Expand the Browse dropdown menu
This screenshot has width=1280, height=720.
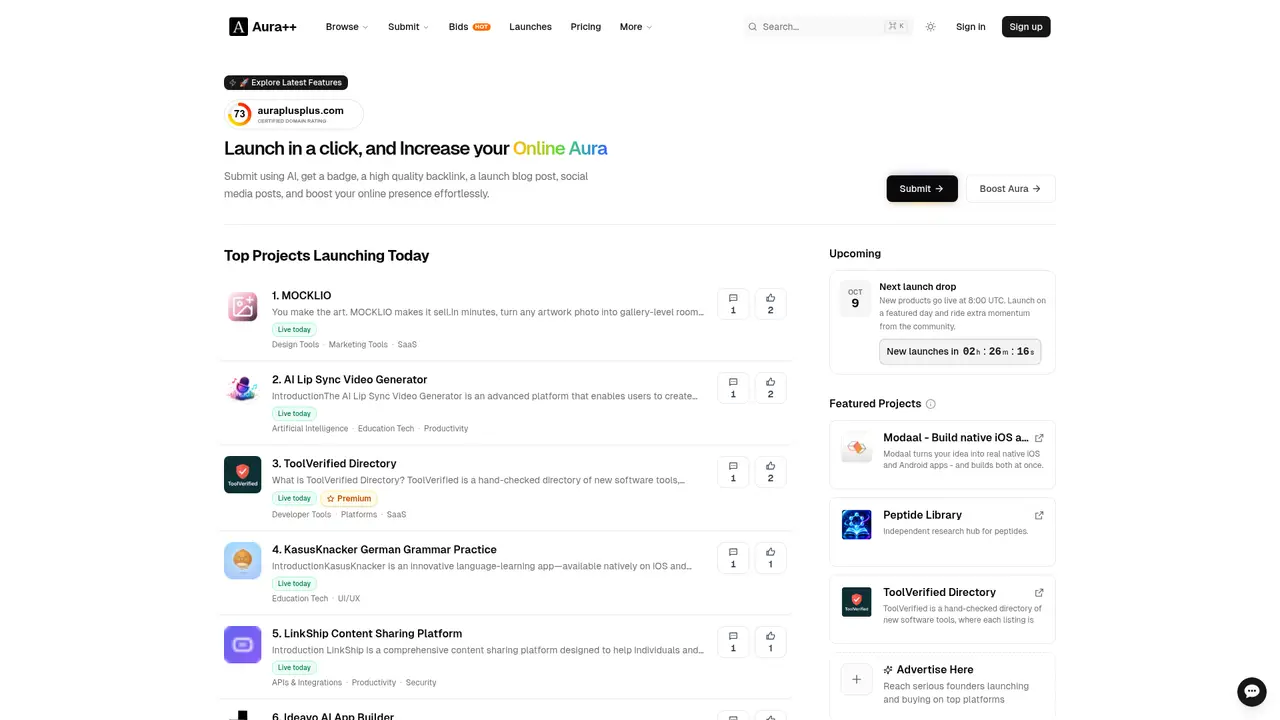(347, 27)
